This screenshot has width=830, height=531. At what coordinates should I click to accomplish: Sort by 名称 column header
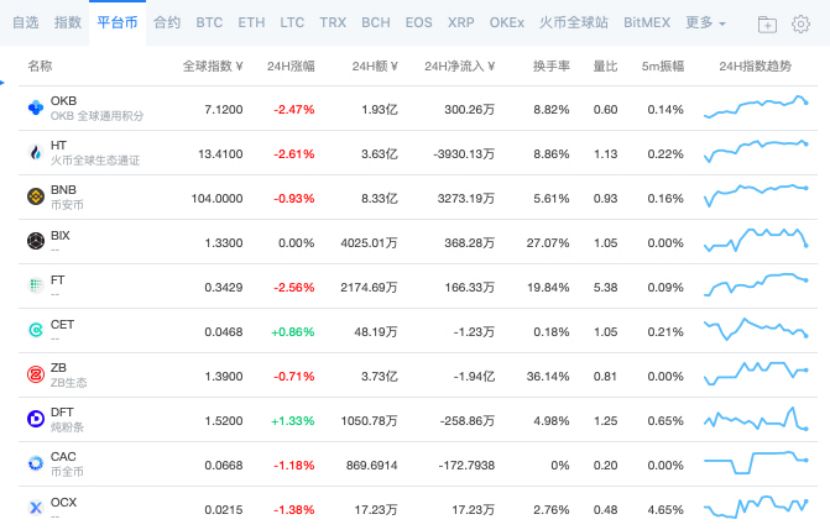tap(40, 66)
